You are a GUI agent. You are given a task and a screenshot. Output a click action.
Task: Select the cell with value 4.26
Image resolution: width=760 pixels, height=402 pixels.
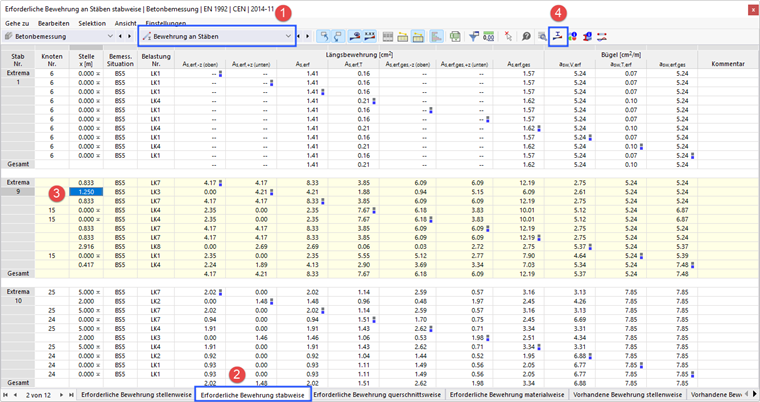[570, 301]
